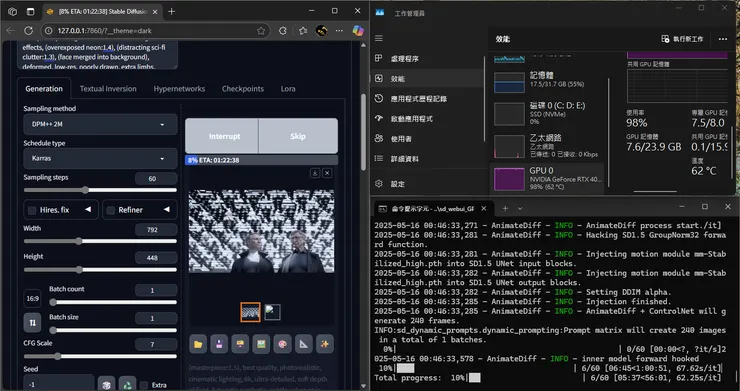Expand Refiner section arrow

[x=167, y=209]
